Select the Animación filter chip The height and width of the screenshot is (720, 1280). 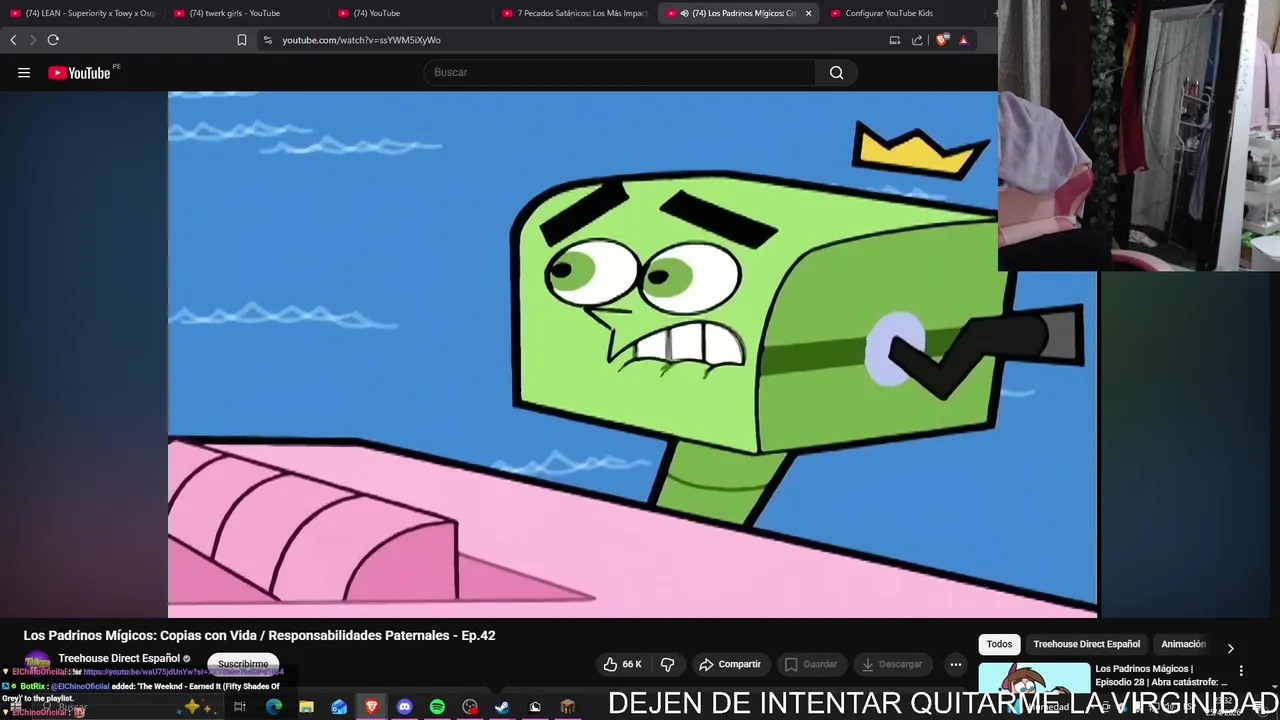tap(1183, 644)
